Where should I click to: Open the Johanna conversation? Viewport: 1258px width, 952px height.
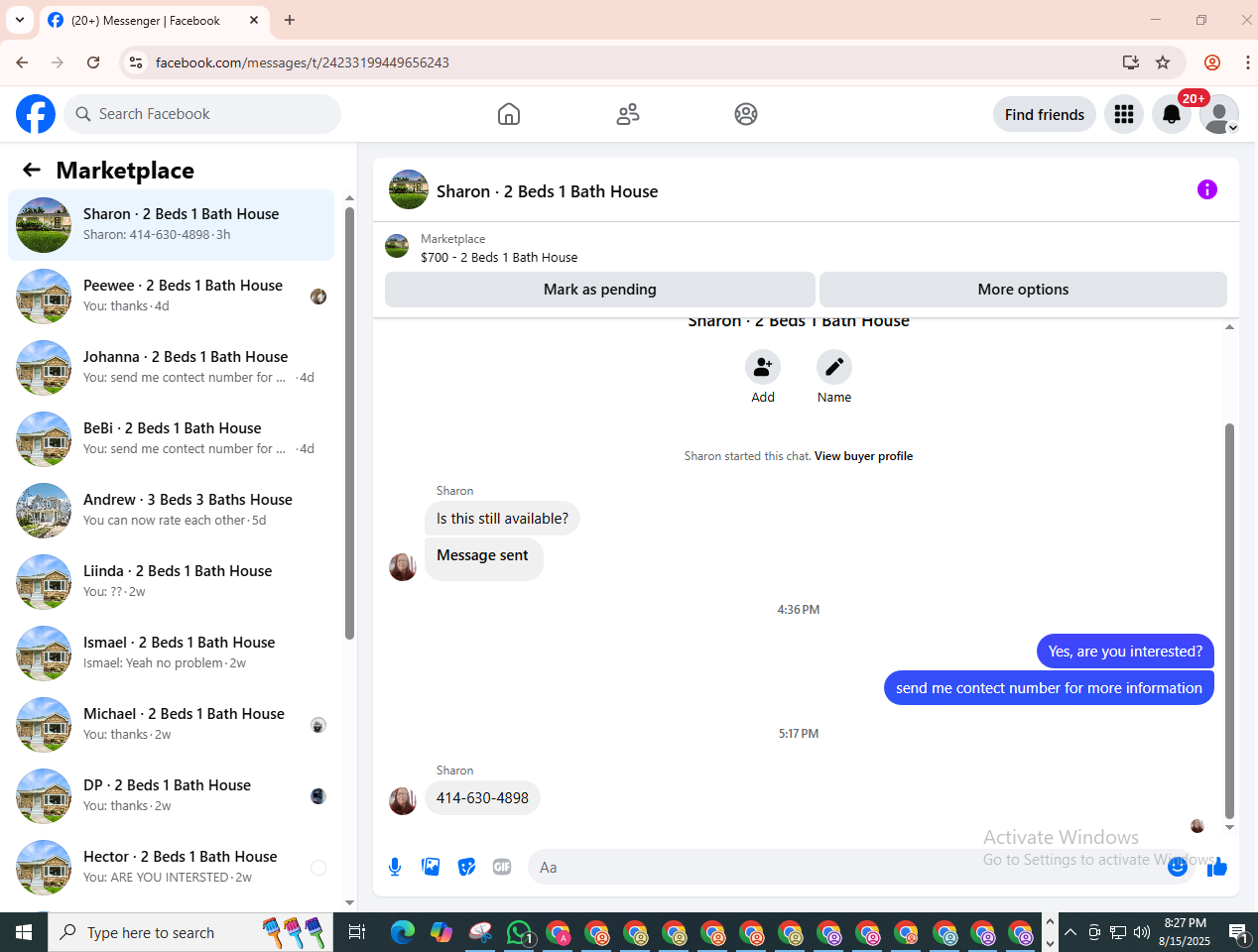[171, 368]
